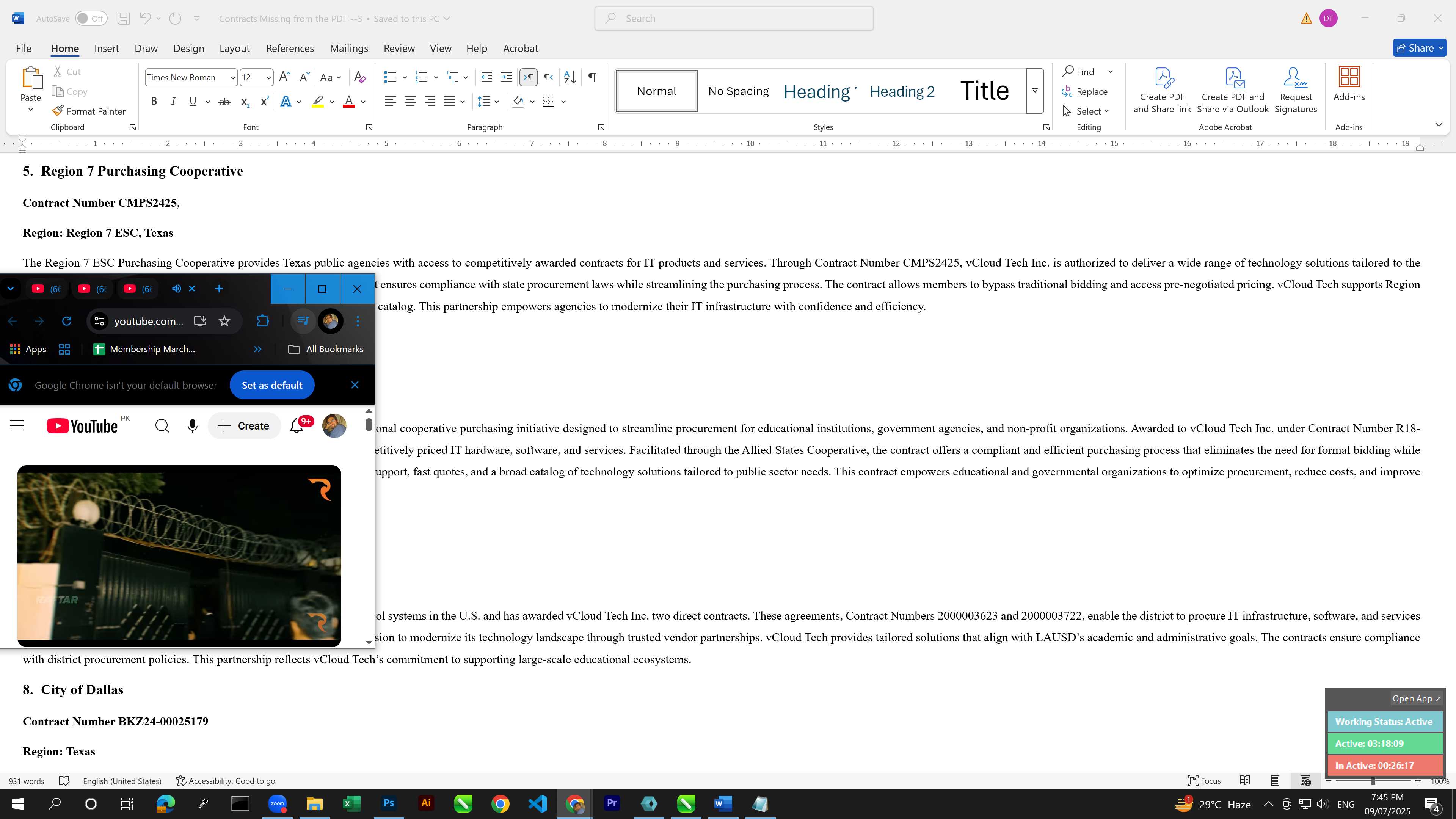
Task: Click Format Painter
Action: coord(89,111)
